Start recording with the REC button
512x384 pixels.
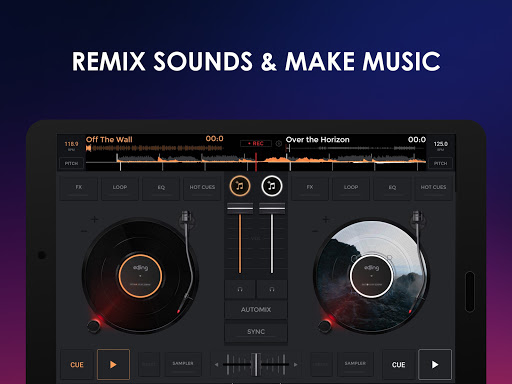(256, 143)
